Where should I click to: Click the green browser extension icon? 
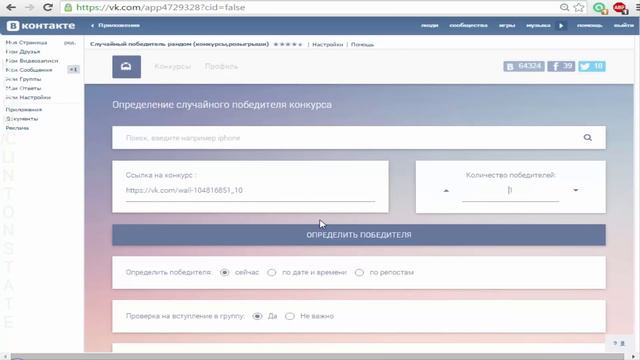(600, 8)
